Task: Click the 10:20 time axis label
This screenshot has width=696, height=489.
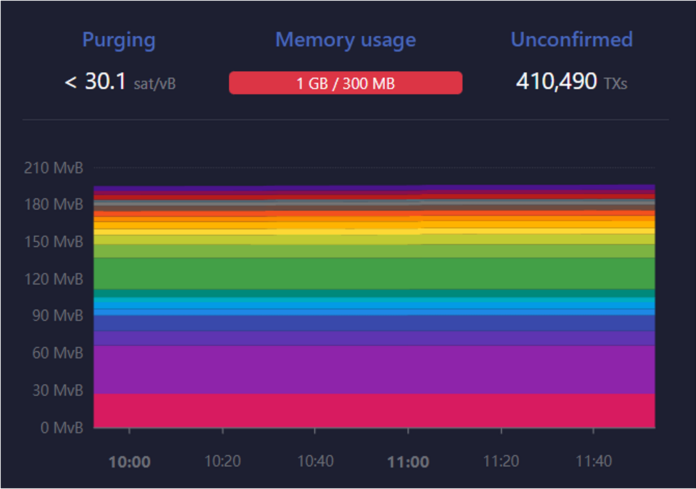Action: [x=222, y=462]
